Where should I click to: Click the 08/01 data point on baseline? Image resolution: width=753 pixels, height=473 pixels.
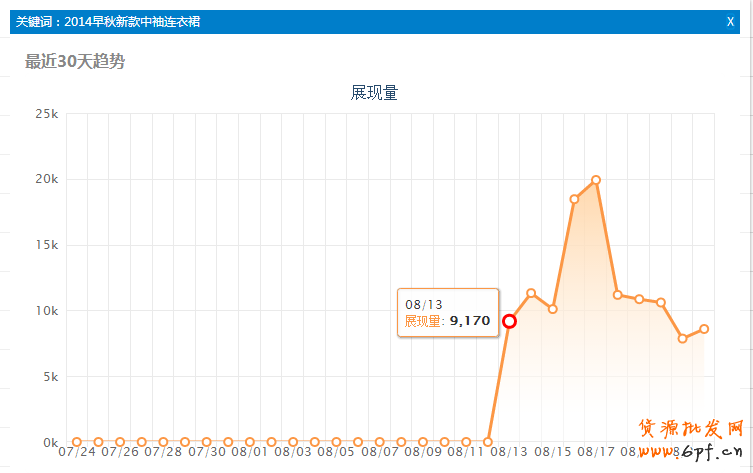pos(250,441)
